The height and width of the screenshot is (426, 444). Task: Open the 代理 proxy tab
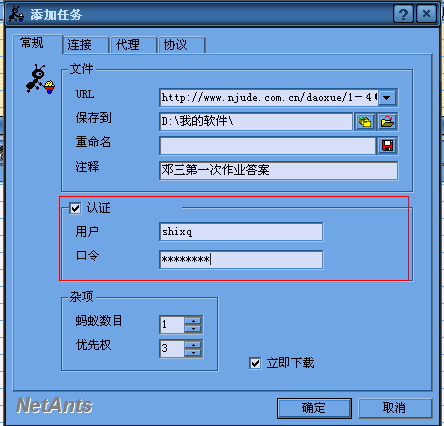134,45
